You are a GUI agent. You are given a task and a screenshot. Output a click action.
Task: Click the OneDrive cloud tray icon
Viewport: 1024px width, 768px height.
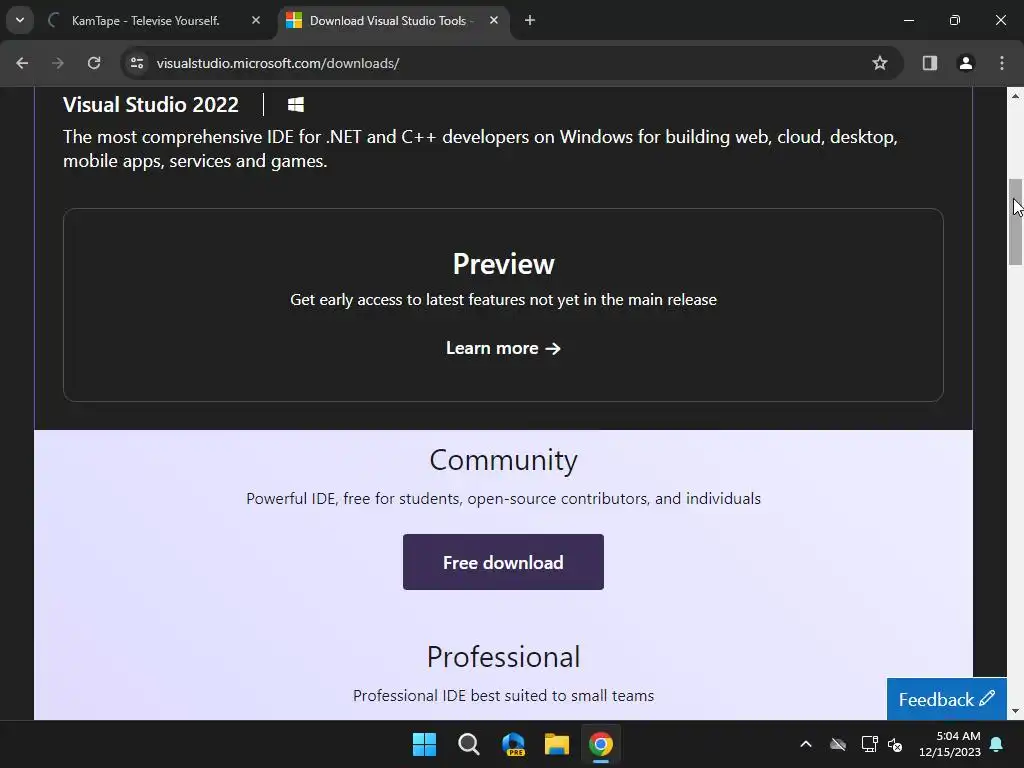[x=838, y=744]
